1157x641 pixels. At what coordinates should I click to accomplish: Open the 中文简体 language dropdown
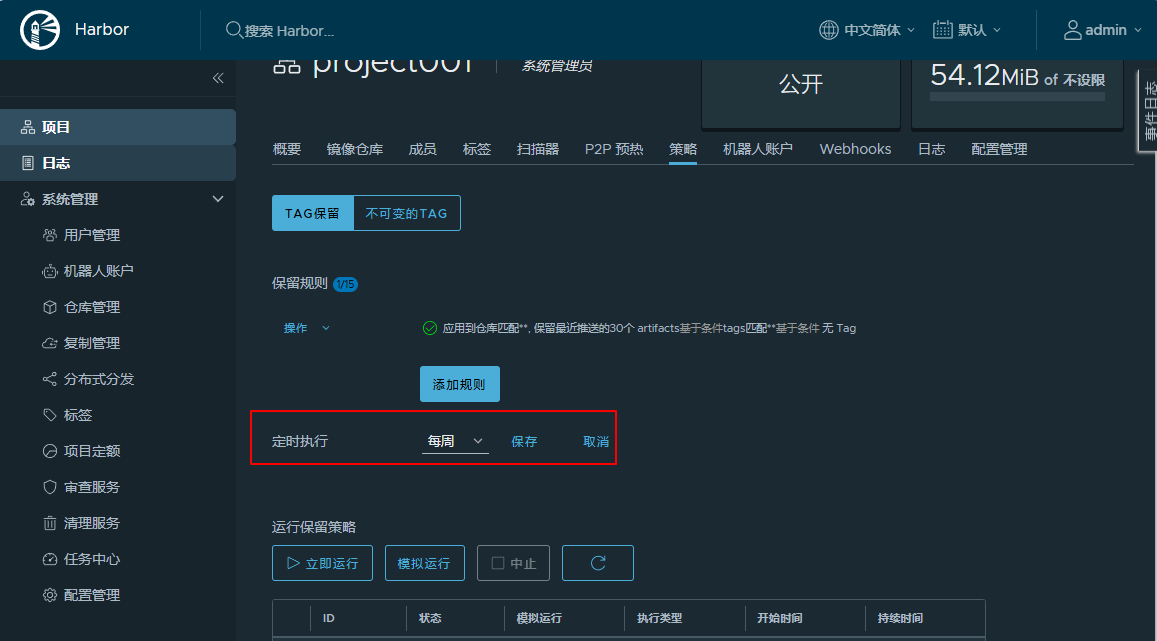coord(880,30)
